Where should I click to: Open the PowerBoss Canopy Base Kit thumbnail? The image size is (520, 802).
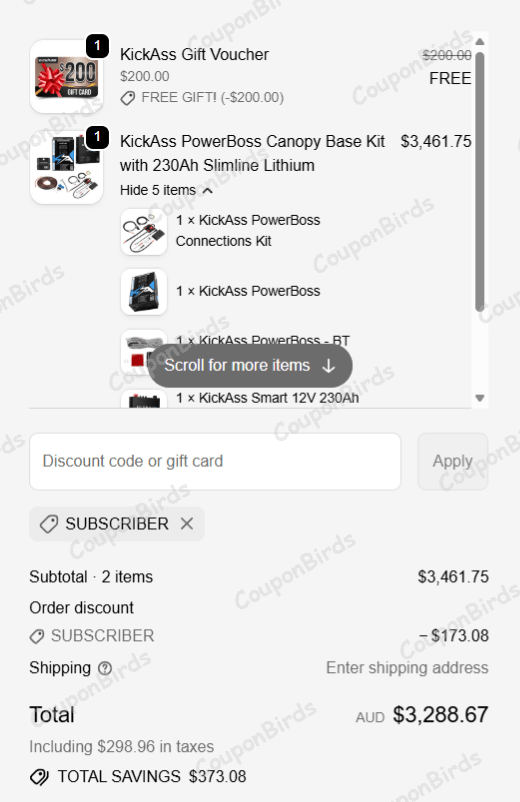(66, 167)
